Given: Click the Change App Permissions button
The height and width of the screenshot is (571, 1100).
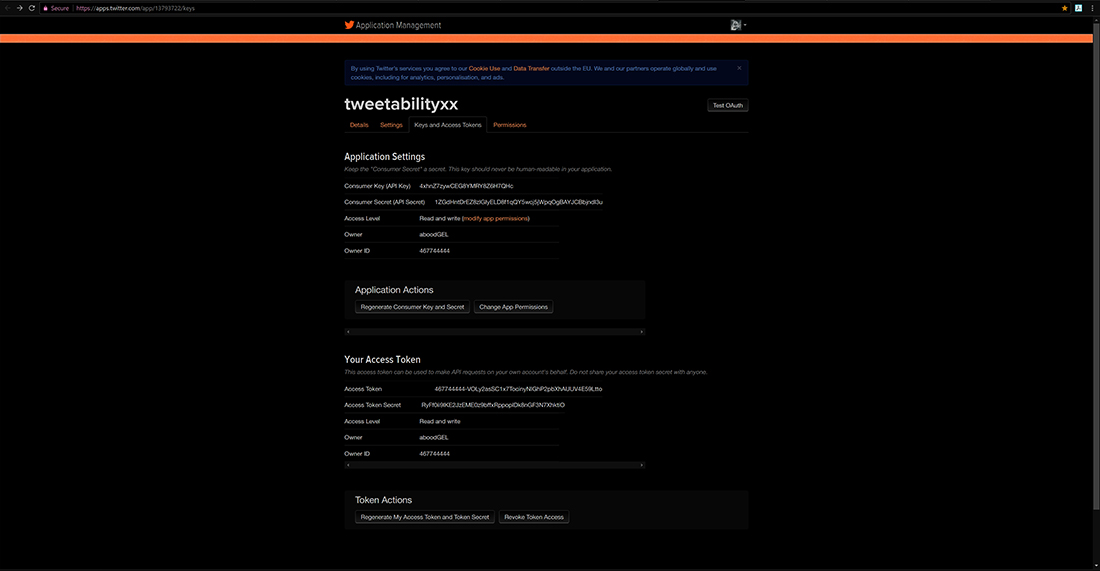Looking at the screenshot, I should [514, 307].
